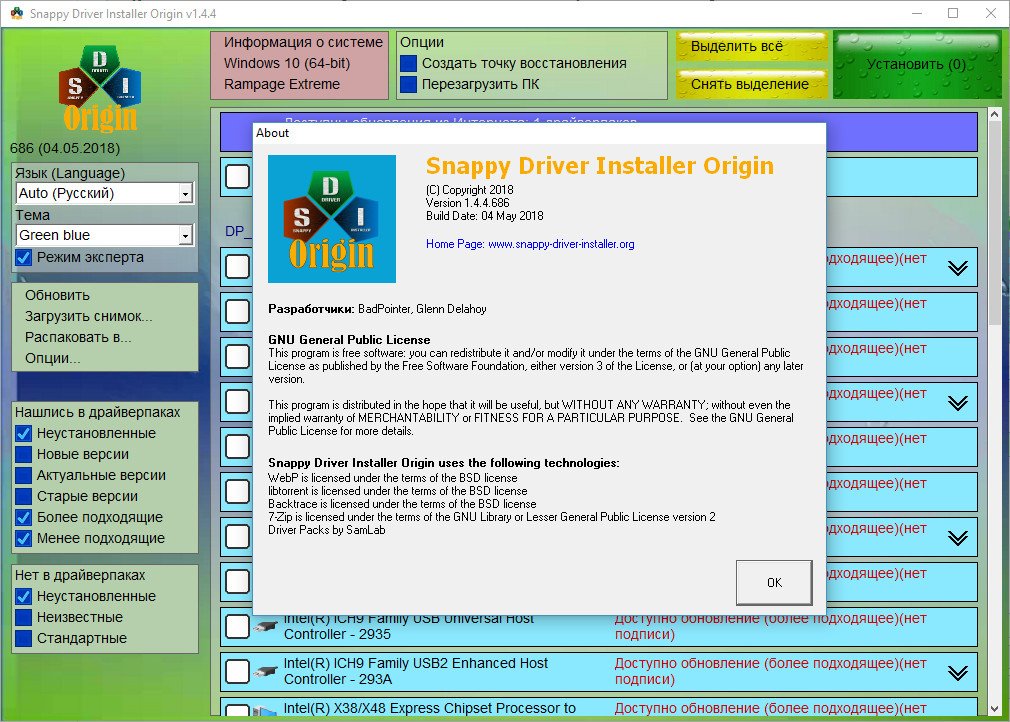Check the "Неизвестные" filter
Image resolution: width=1010 pixels, height=722 pixels.
(24, 618)
